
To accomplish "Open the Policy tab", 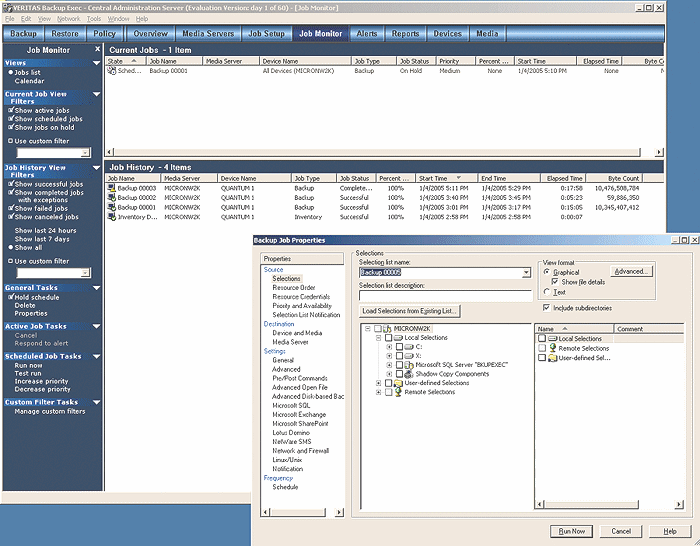I will 104,33.
